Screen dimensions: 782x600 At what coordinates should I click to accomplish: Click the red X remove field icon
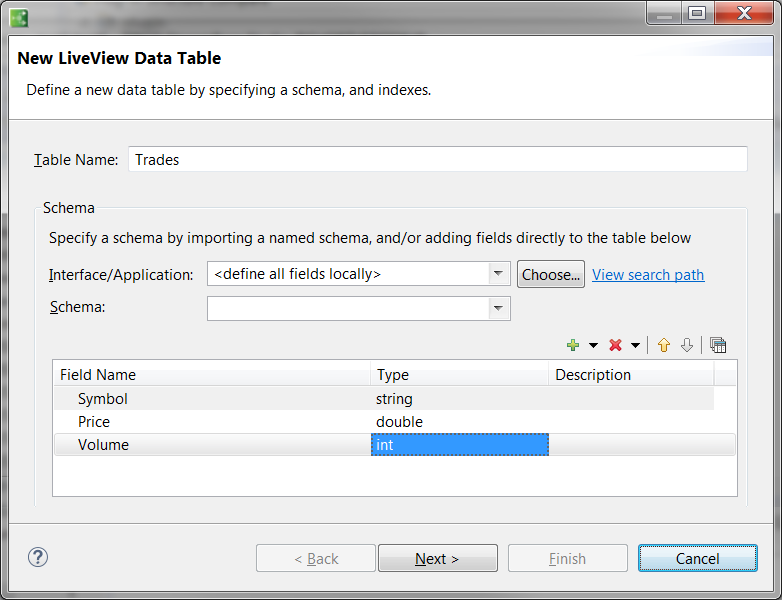615,345
